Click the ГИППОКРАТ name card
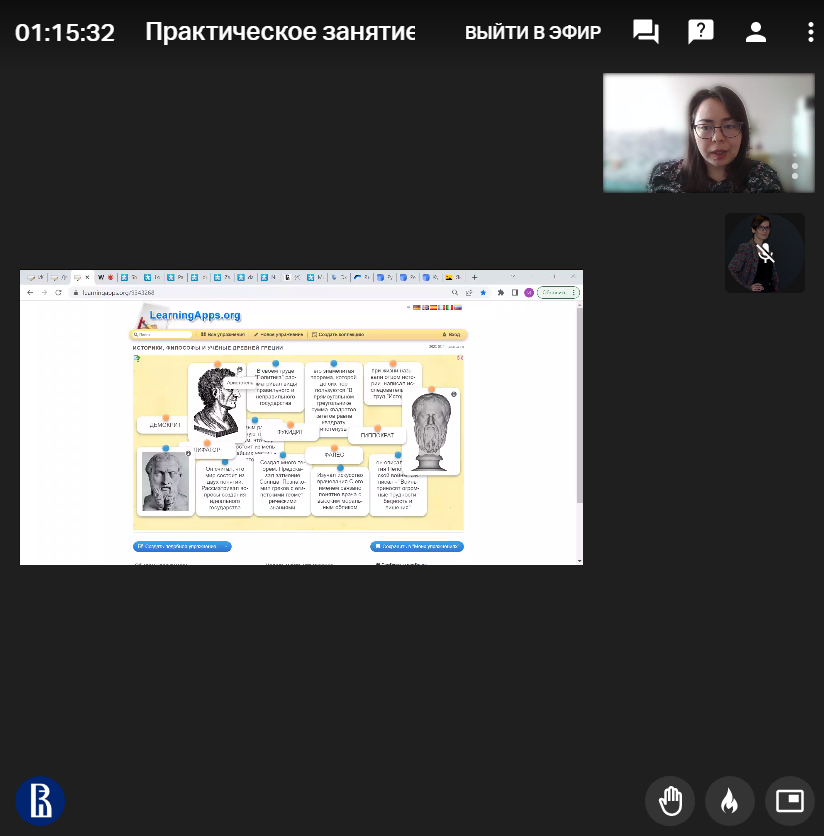 pyautogui.click(x=377, y=436)
